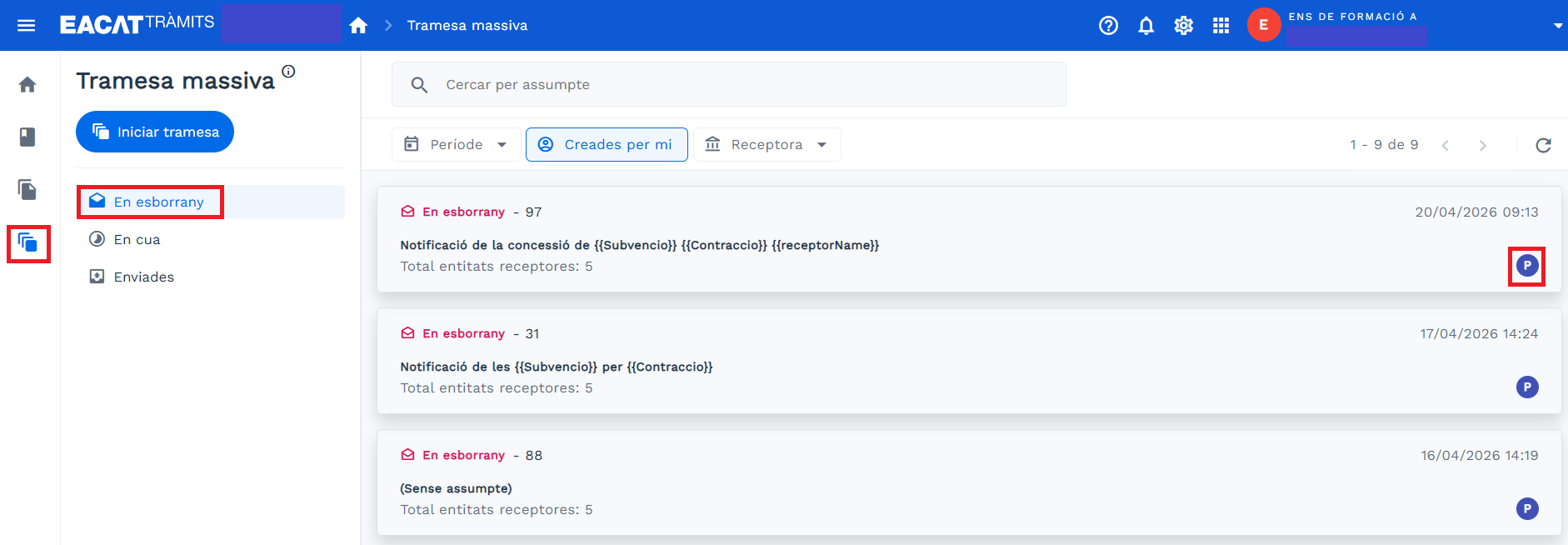The height and width of the screenshot is (545, 1568).
Task: Expand the Període dropdown filter
Action: click(456, 144)
